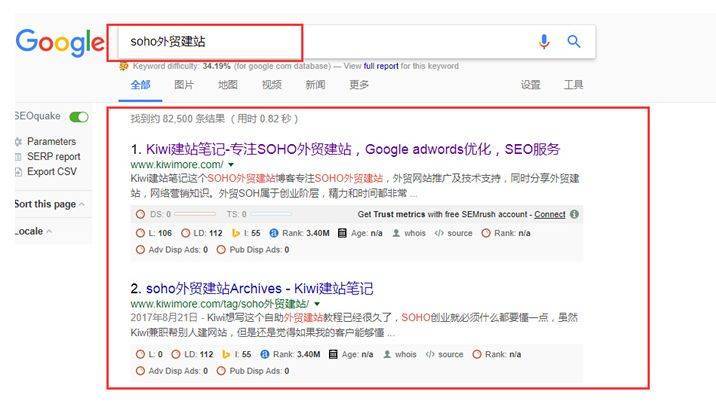Screen dimensions: 716x420
Task: Click SEMrush Rank n/a icon for result 1
Action: 486,233
